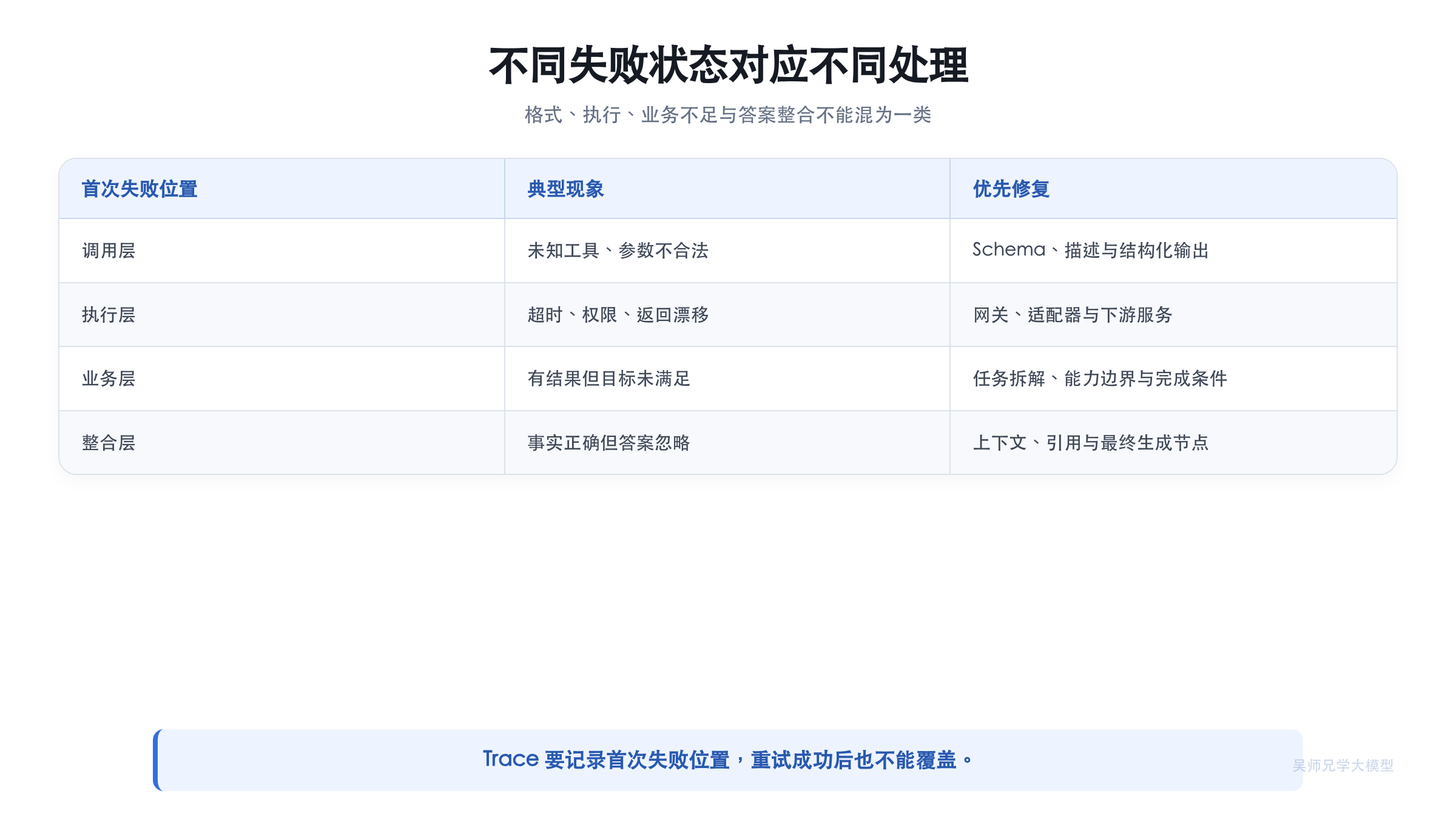Select the cell 超时、权限、返回漂移
The image size is (1456, 819).
pos(727,315)
